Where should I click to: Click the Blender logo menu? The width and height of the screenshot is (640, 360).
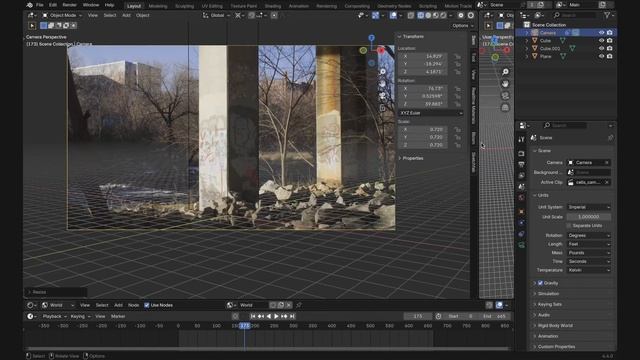tap(29, 5)
